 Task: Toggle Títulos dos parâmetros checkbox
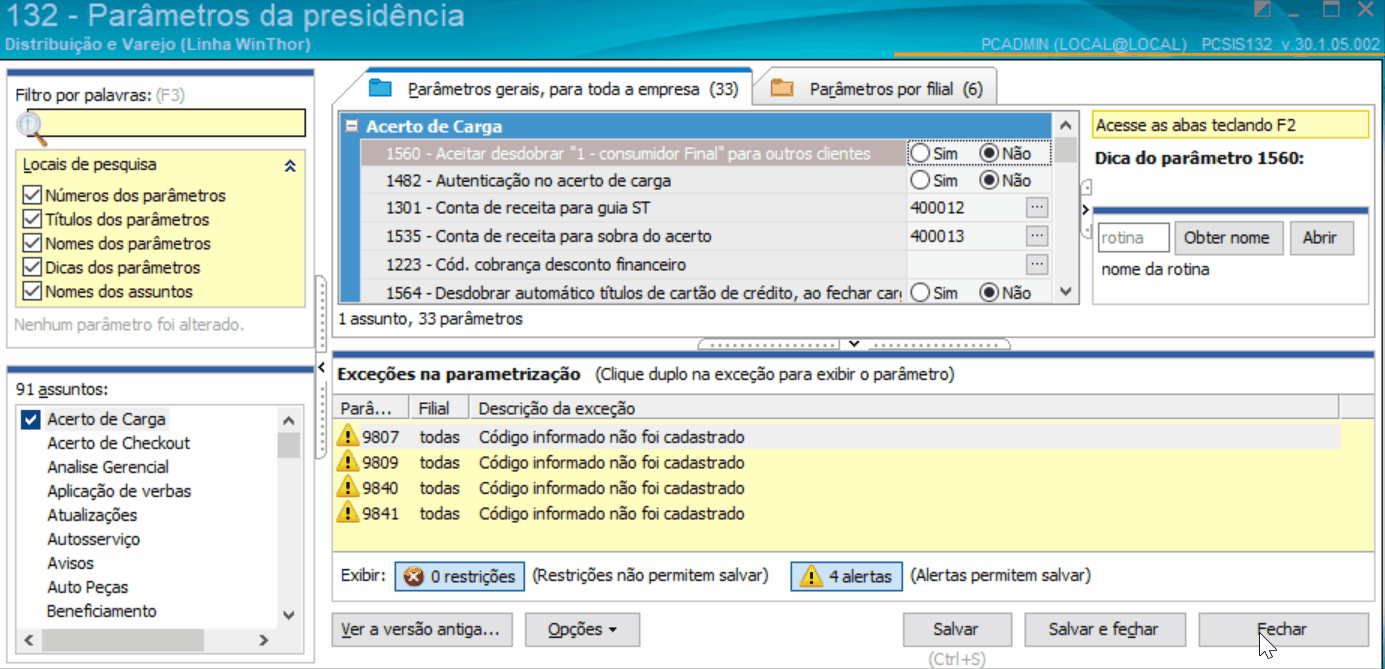tap(31, 220)
